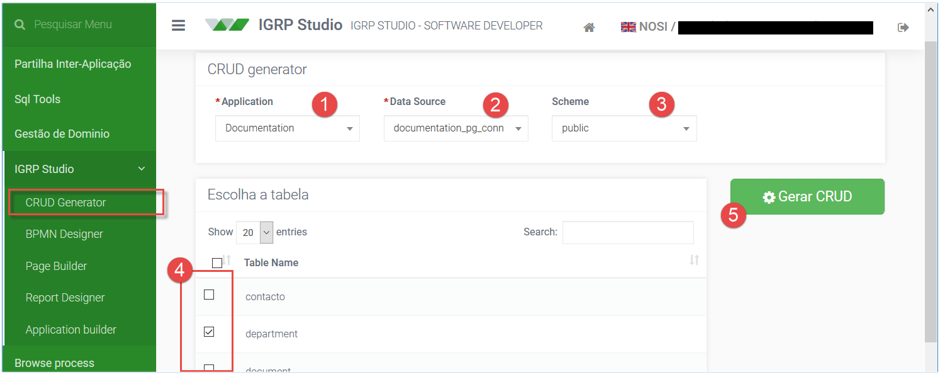This screenshot has width=939, height=377.
Task: Open the Scheme dropdown
Action: pos(624,128)
